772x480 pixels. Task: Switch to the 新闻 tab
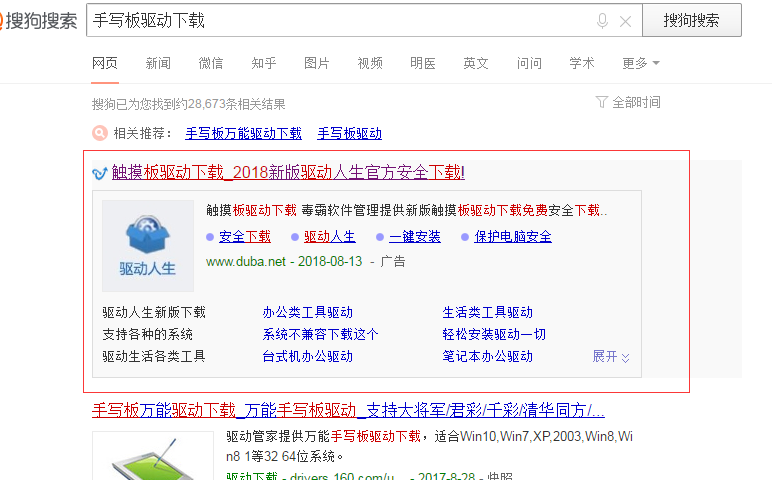point(158,63)
